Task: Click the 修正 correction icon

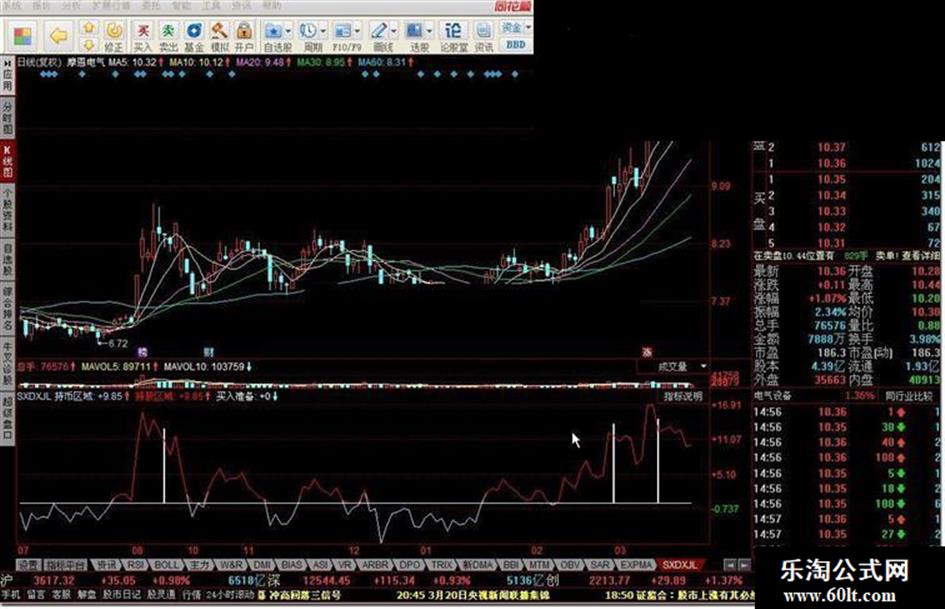Action: tap(114, 37)
